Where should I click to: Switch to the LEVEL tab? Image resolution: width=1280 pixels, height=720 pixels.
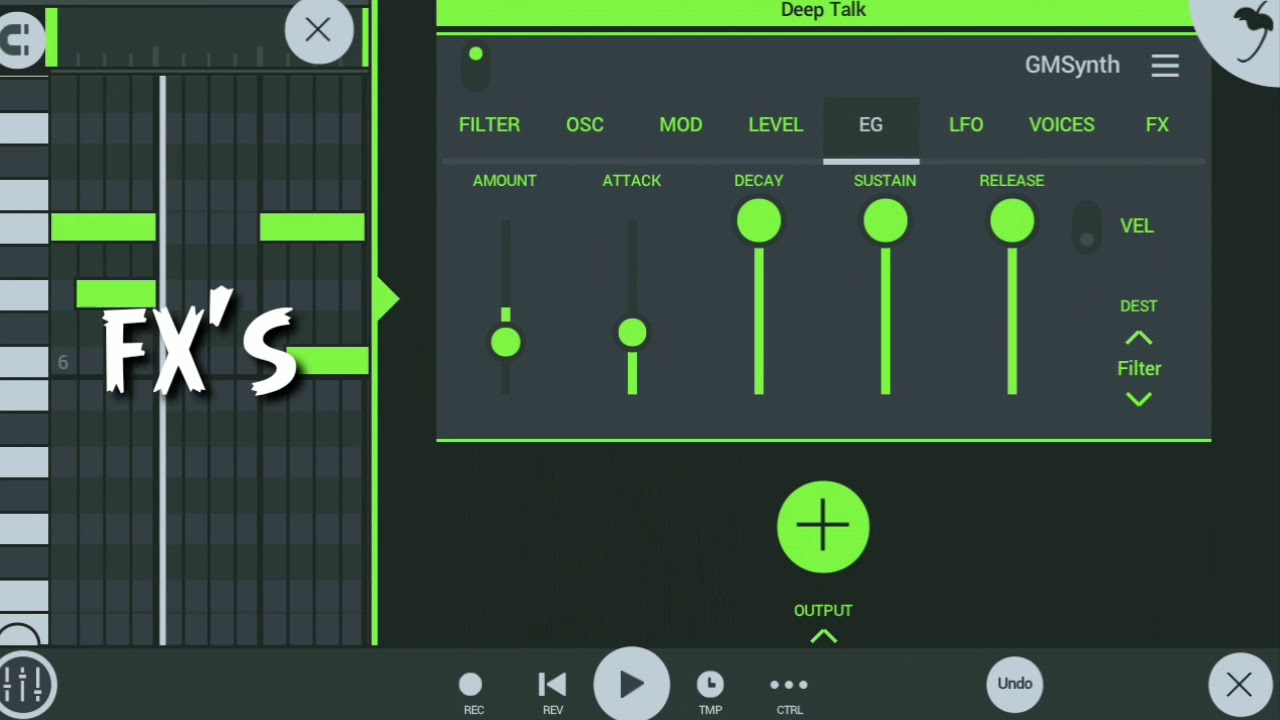[x=776, y=125]
